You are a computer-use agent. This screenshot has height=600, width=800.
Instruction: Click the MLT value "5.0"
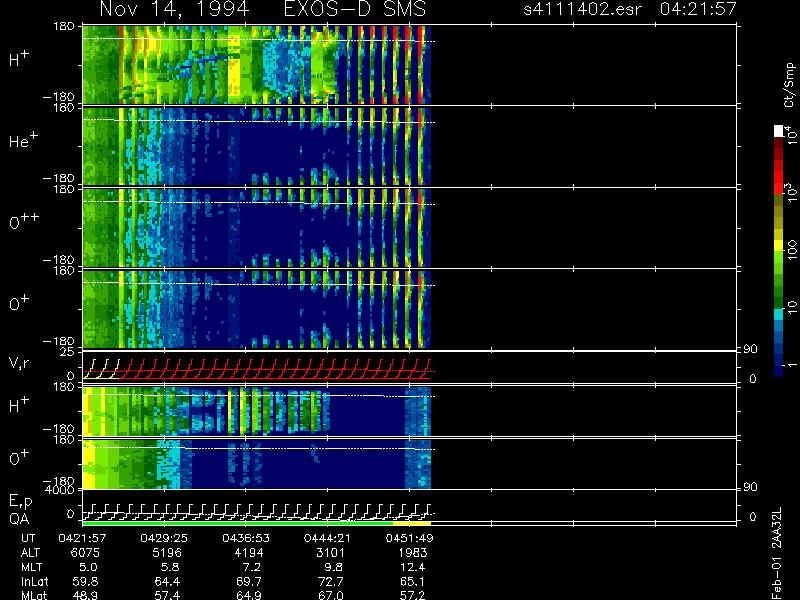(x=88, y=567)
